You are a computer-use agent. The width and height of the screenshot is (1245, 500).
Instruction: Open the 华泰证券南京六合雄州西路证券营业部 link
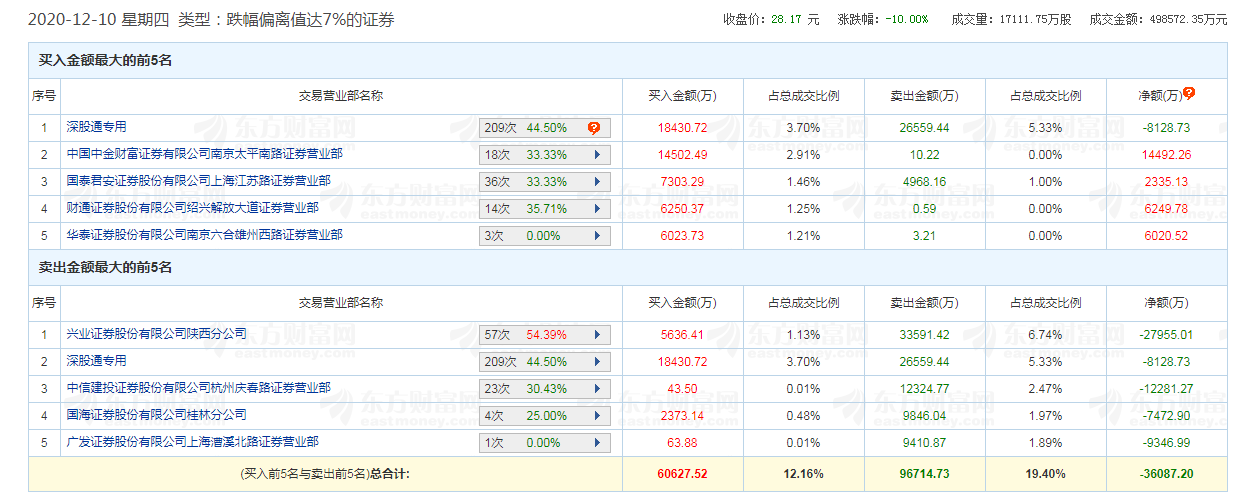tap(204, 235)
